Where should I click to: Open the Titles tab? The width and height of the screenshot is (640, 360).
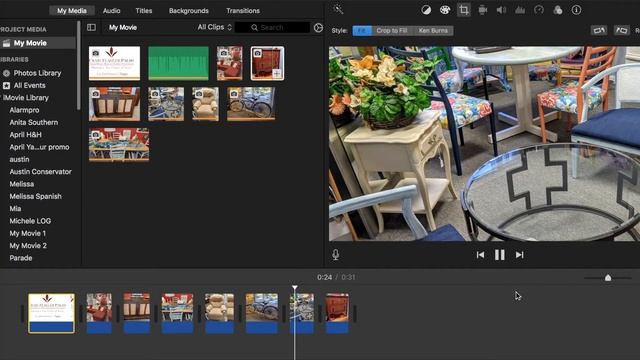[x=144, y=11]
